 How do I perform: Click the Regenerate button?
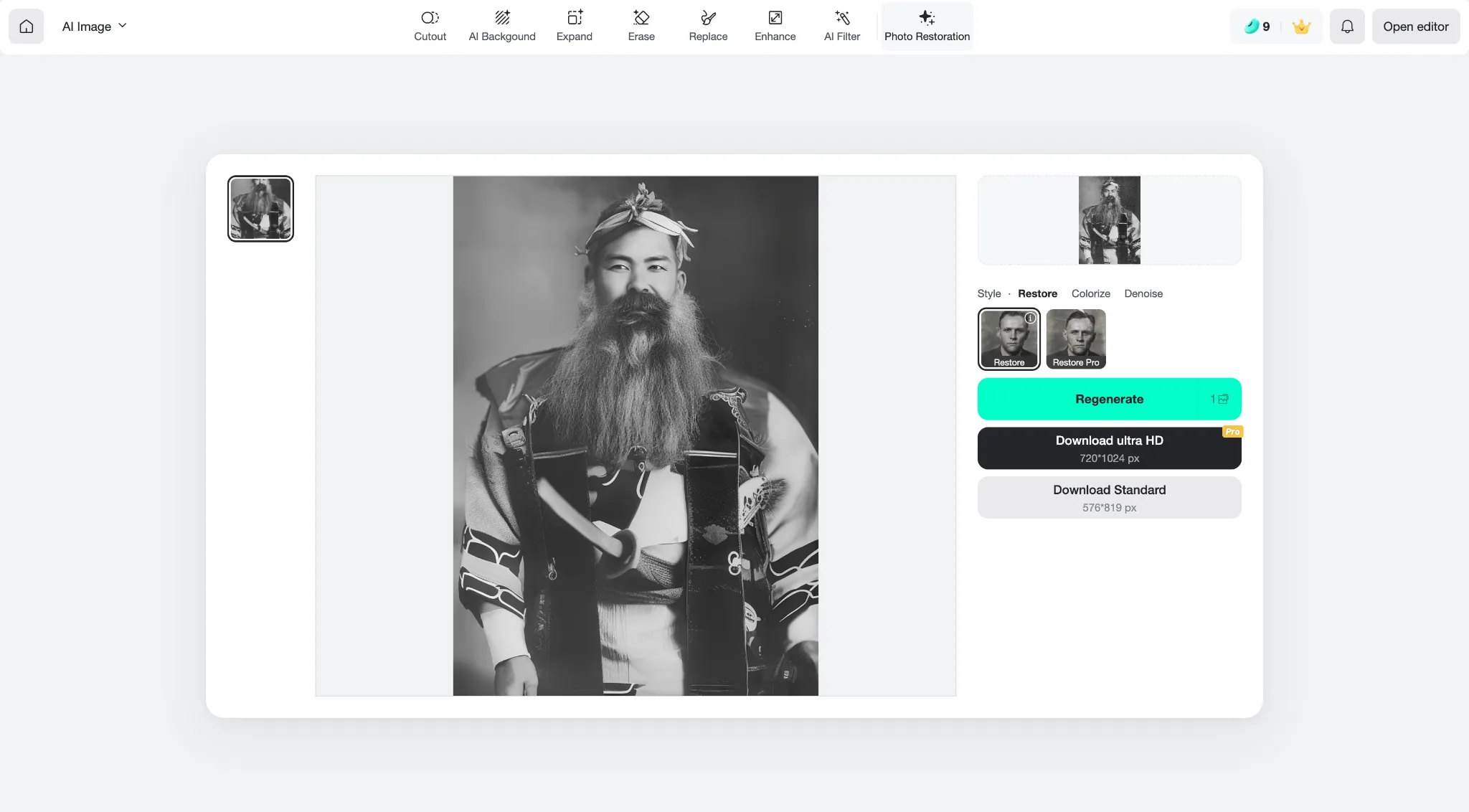coord(1109,399)
